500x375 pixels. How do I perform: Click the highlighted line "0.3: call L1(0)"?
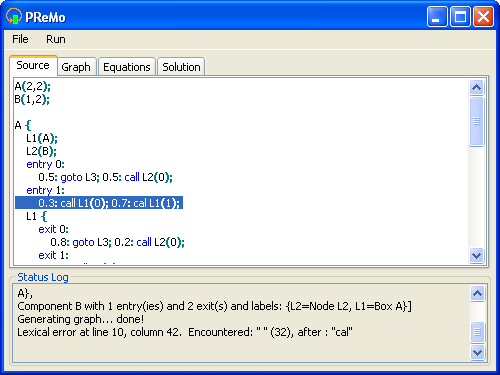tap(99, 203)
